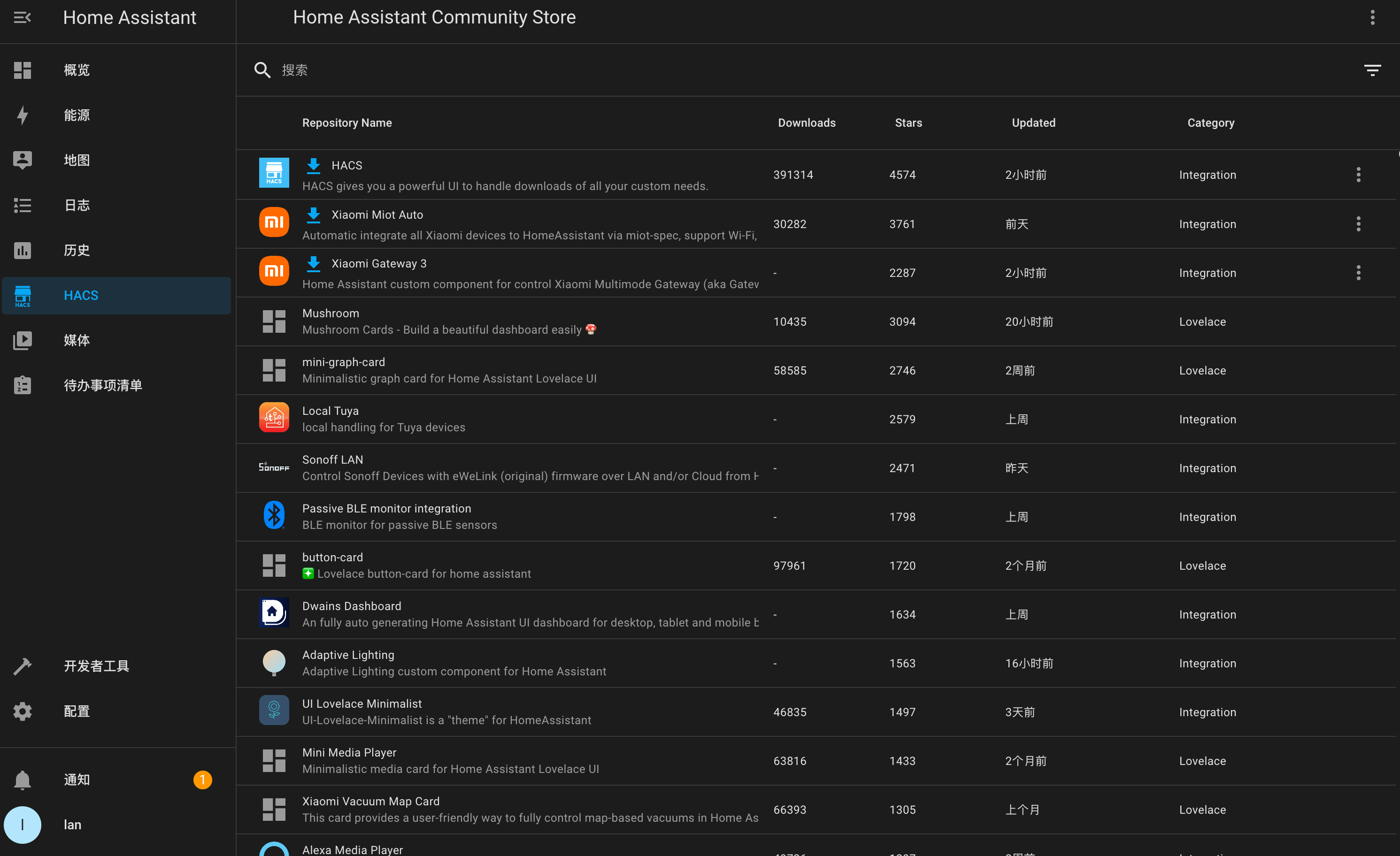Sort by Updated column
The image size is (1400, 856).
[1033, 122]
